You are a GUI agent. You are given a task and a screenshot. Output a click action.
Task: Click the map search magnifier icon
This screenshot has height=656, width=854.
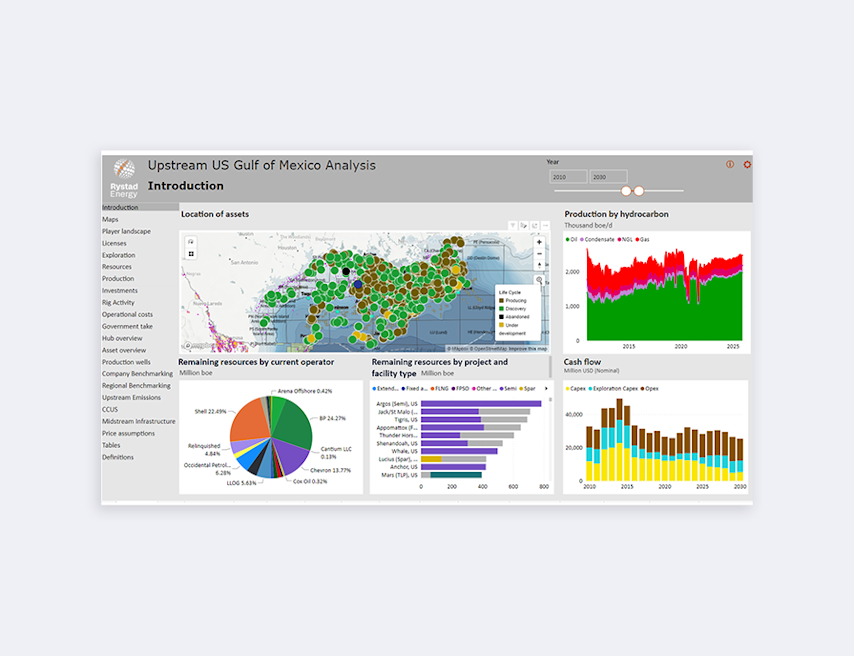[x=539, y=280]
